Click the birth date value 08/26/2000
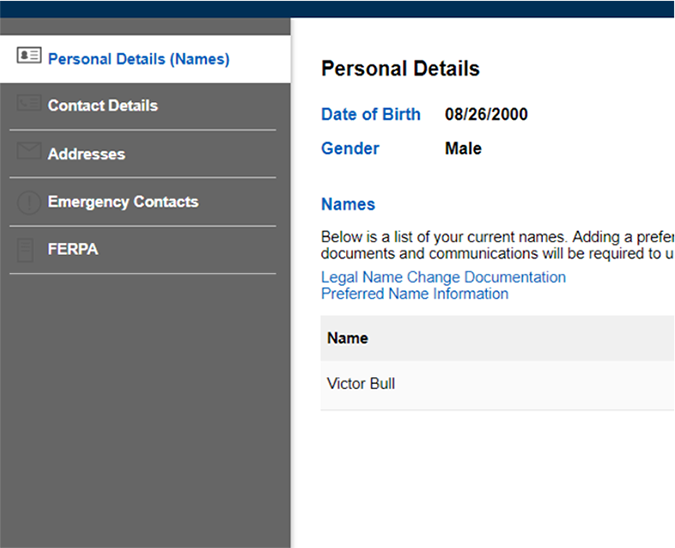The image size is (675, 548). (486, 115)
